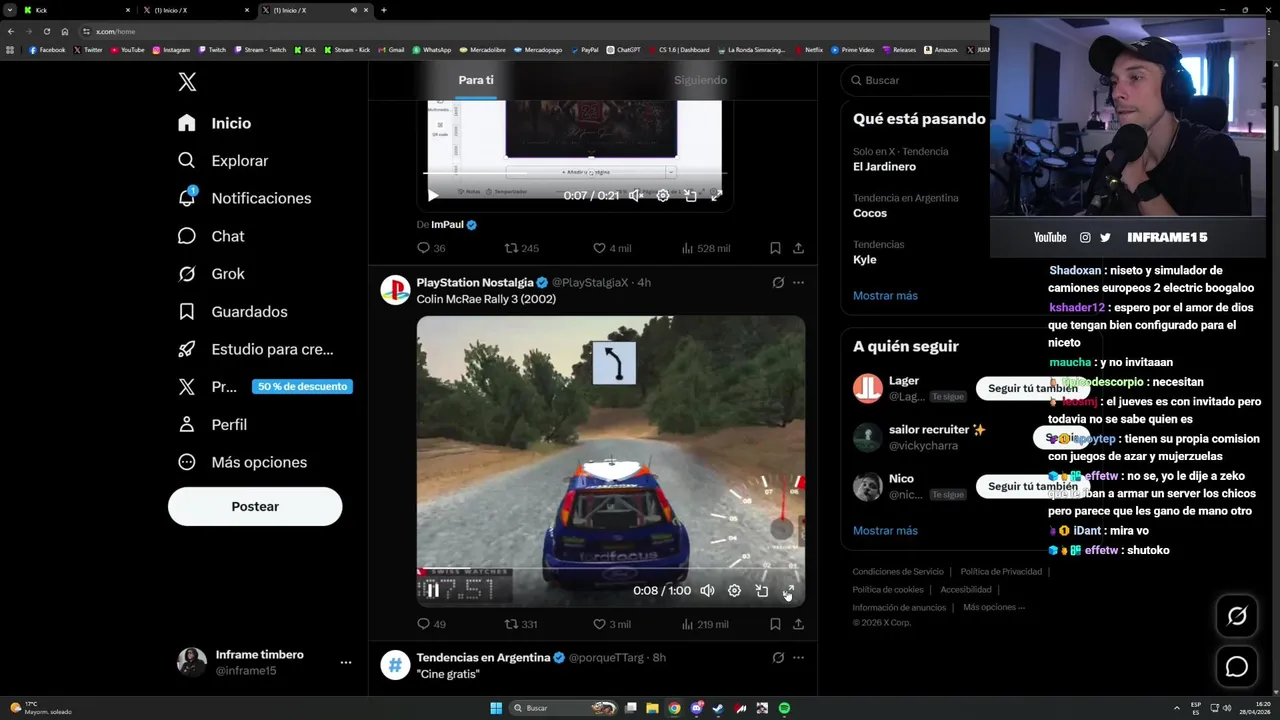Click Condiciones de Servicio footer link
Image resolution: width=1280 pixels, height=720 pixels.
(898, 572)
